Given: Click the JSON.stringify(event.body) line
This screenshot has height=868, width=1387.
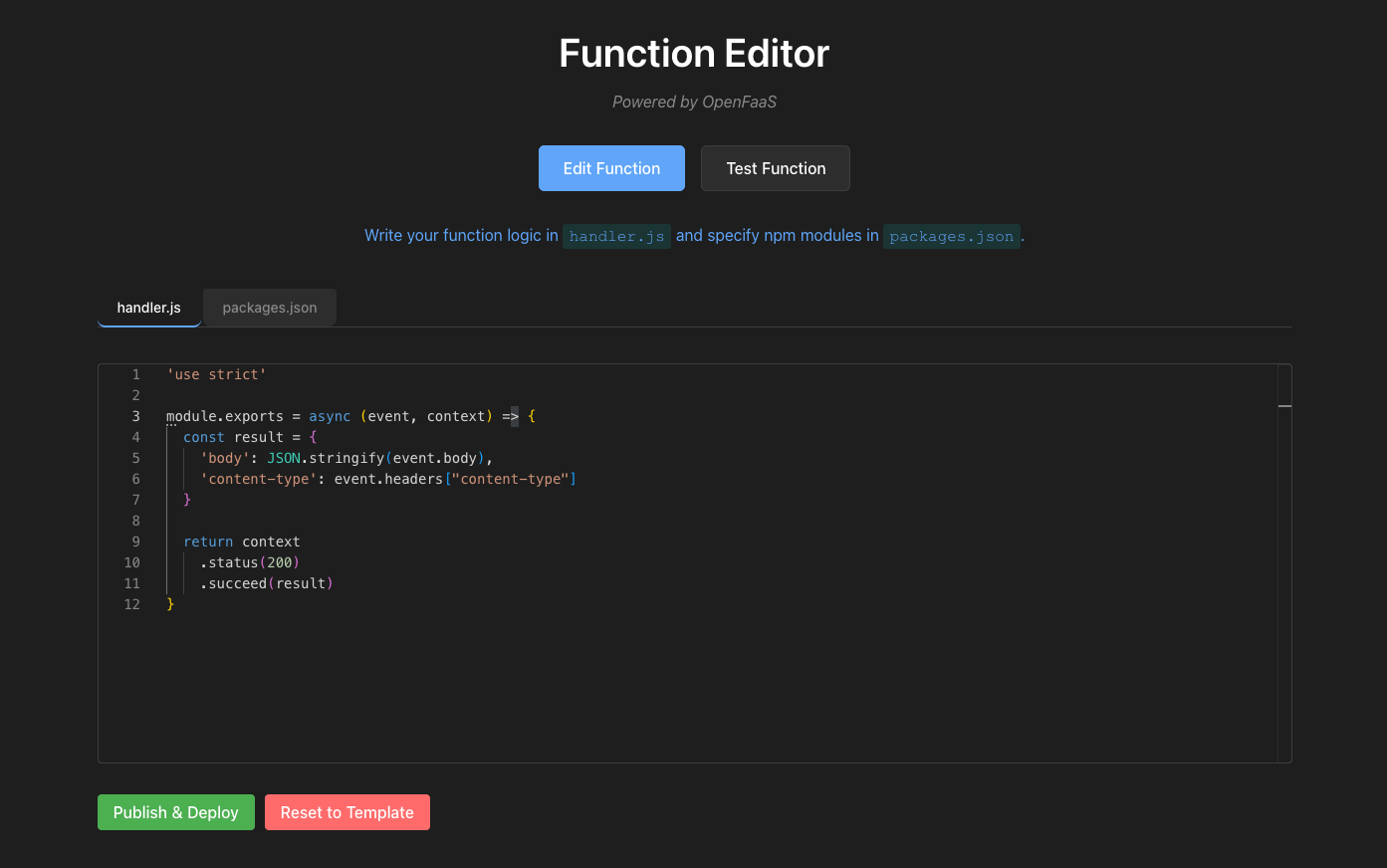Looking at the screenshot, I should coord(347,458).
